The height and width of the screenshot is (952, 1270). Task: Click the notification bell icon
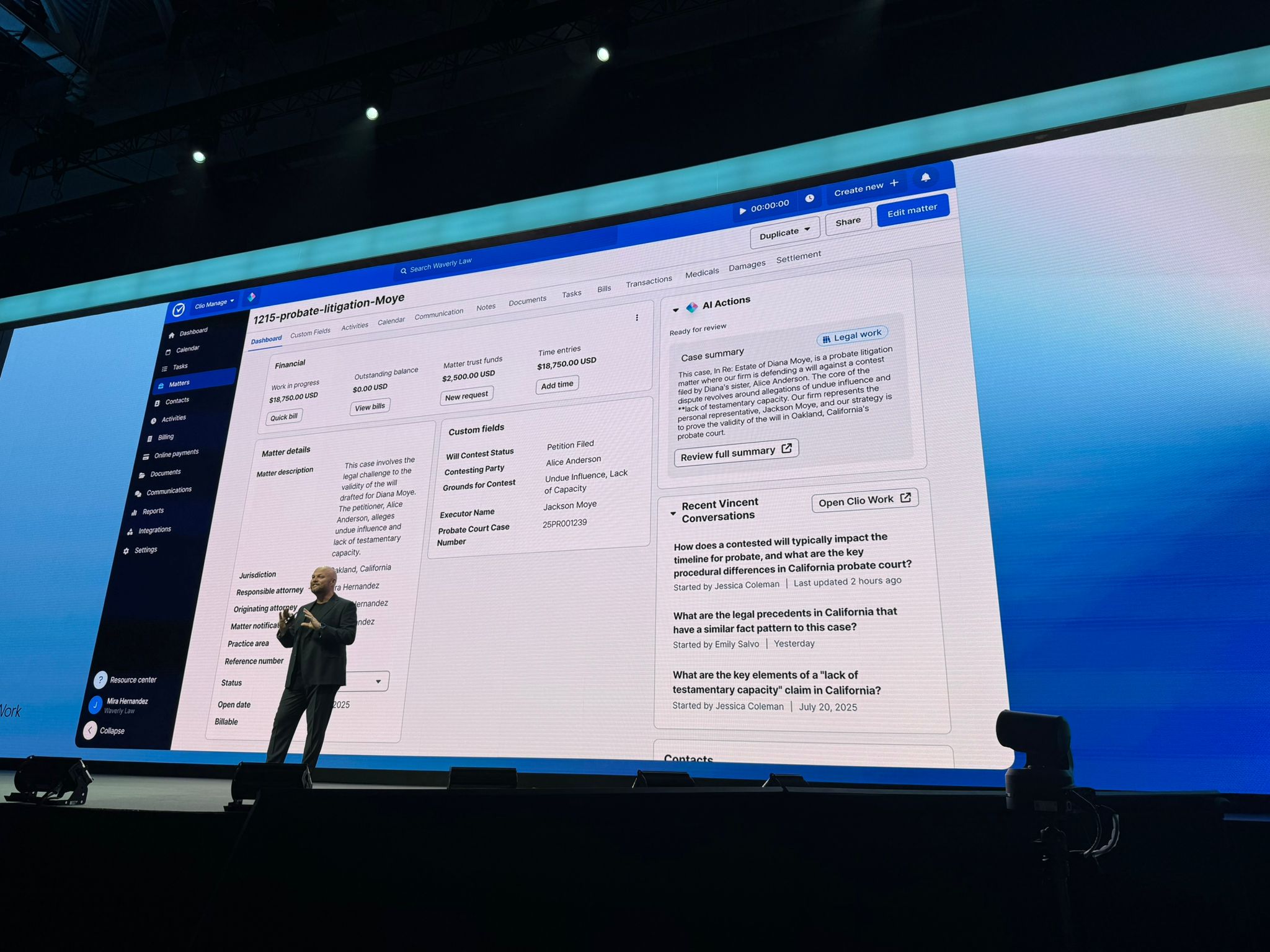pyautogui.click(x=925, y=178)
